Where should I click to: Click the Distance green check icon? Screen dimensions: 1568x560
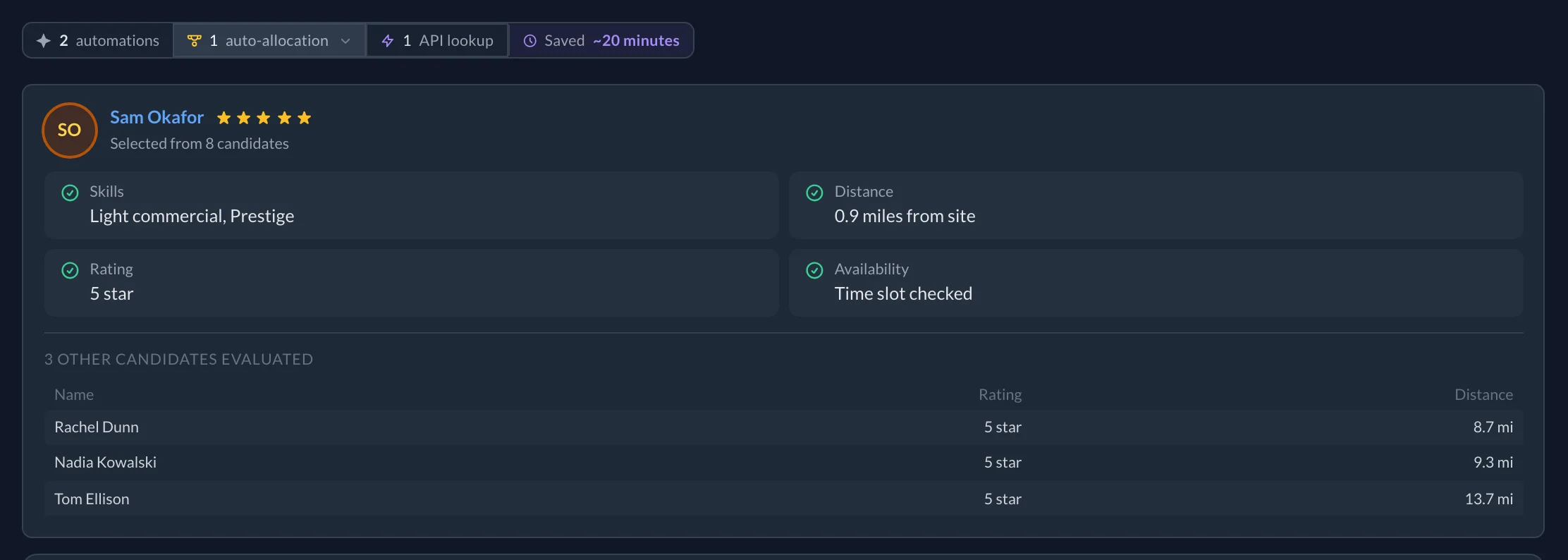point(814,193)
